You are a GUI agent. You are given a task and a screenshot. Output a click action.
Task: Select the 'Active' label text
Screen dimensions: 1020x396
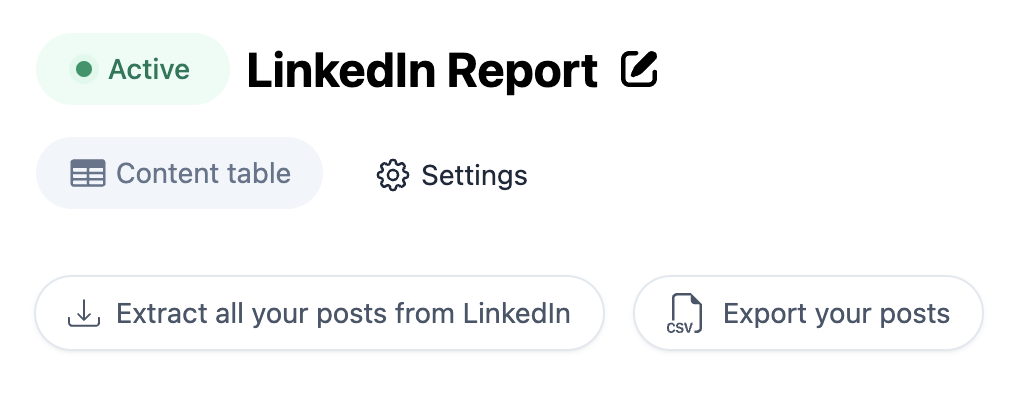coord(149,70)
